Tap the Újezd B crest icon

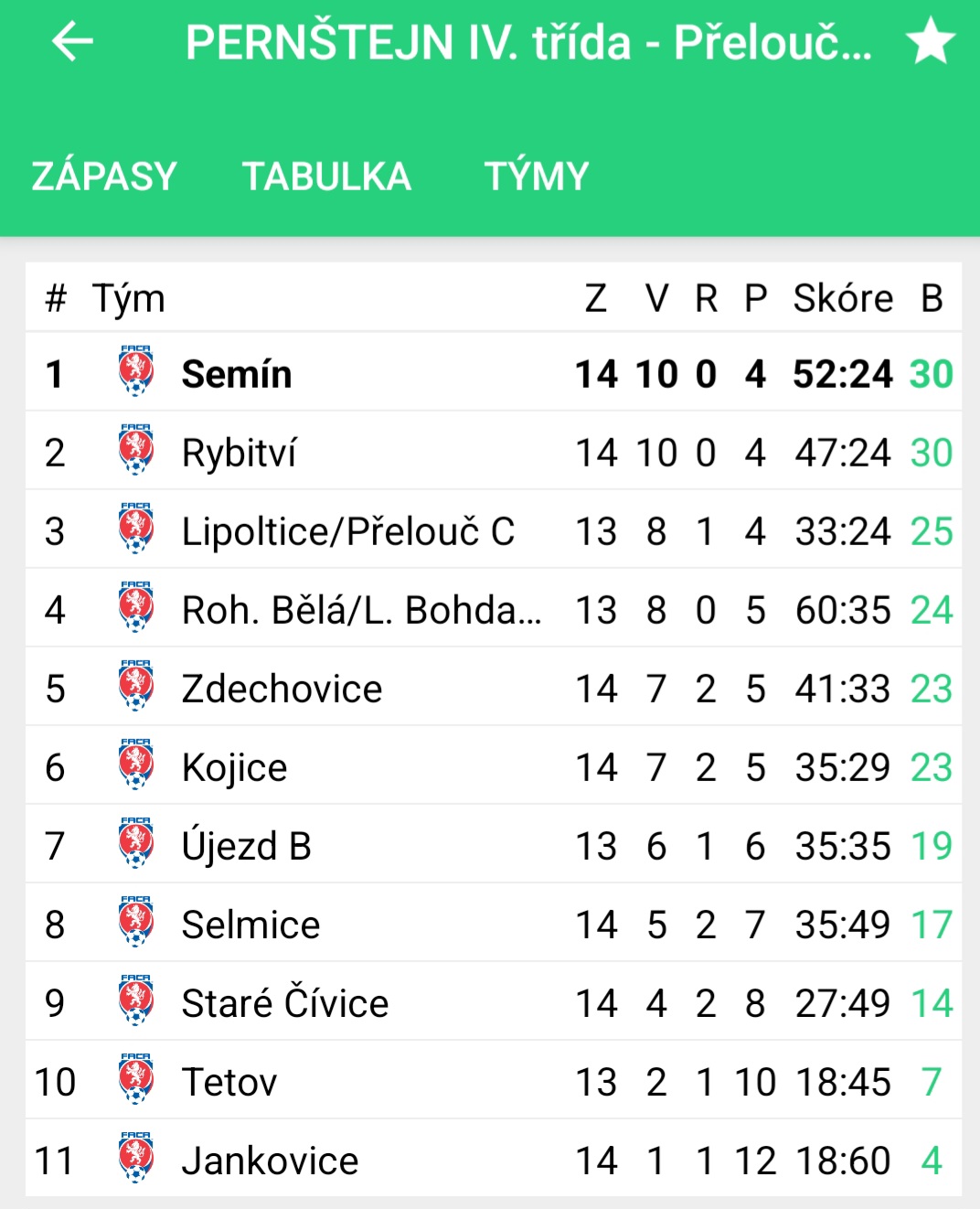pyautogui.click(x=135, y=842)
